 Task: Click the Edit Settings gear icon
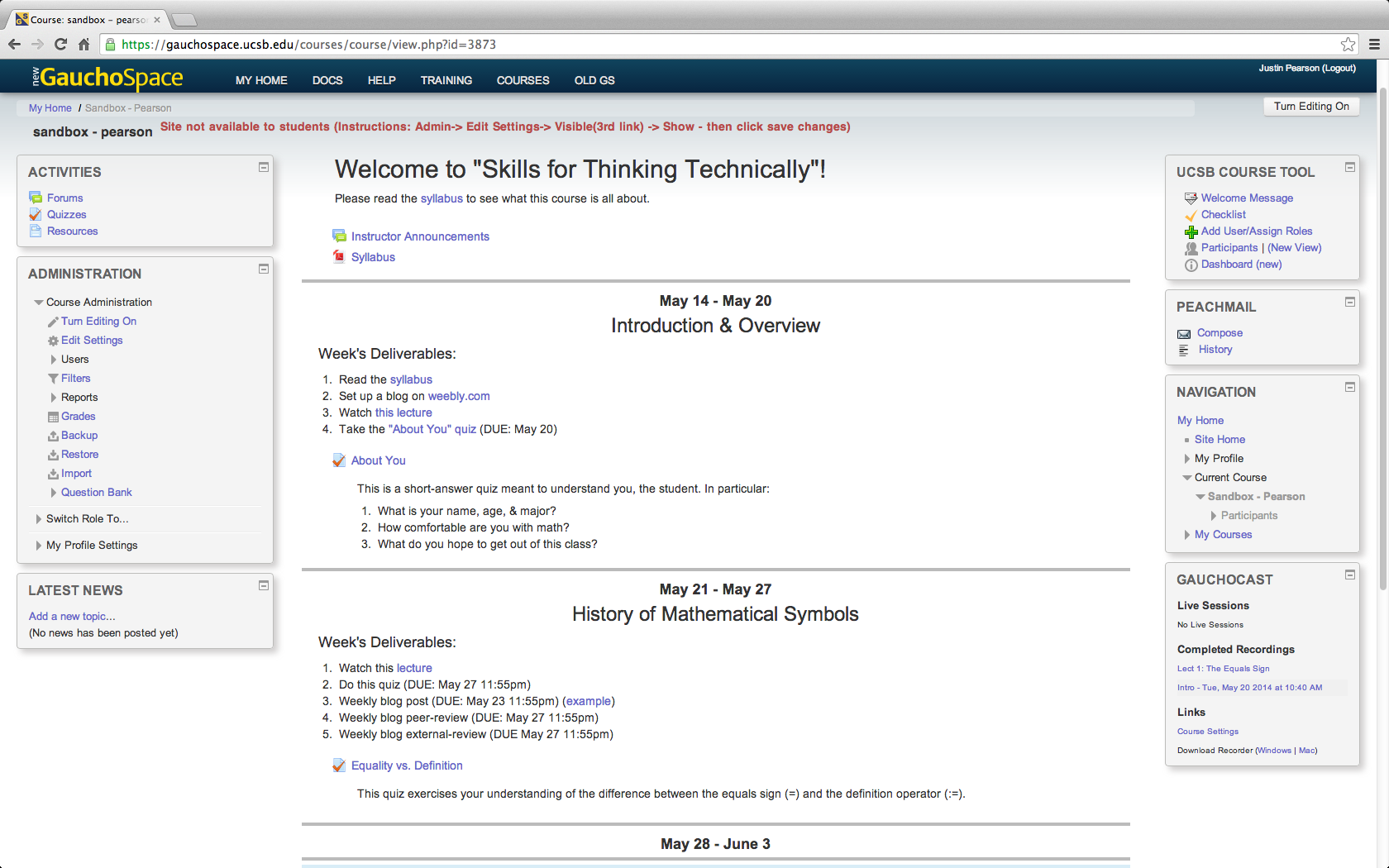[53, 341]
